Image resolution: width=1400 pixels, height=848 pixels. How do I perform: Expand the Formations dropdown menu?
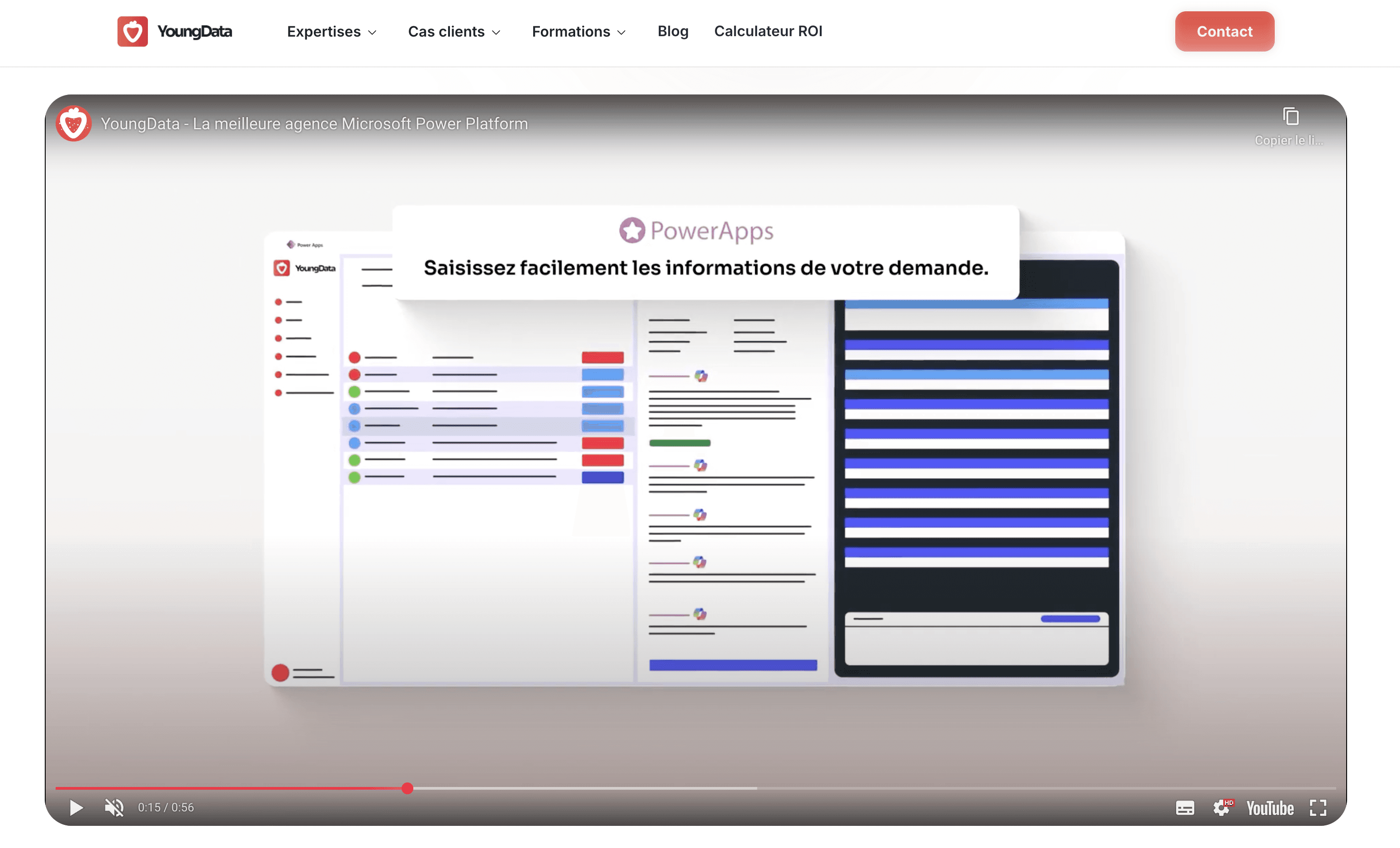click(x=578, y=32)
